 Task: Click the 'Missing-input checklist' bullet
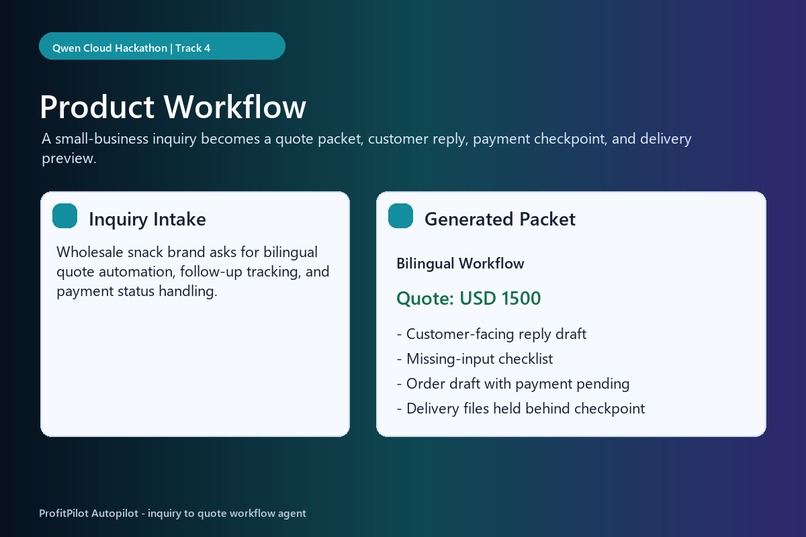(475, 359)
